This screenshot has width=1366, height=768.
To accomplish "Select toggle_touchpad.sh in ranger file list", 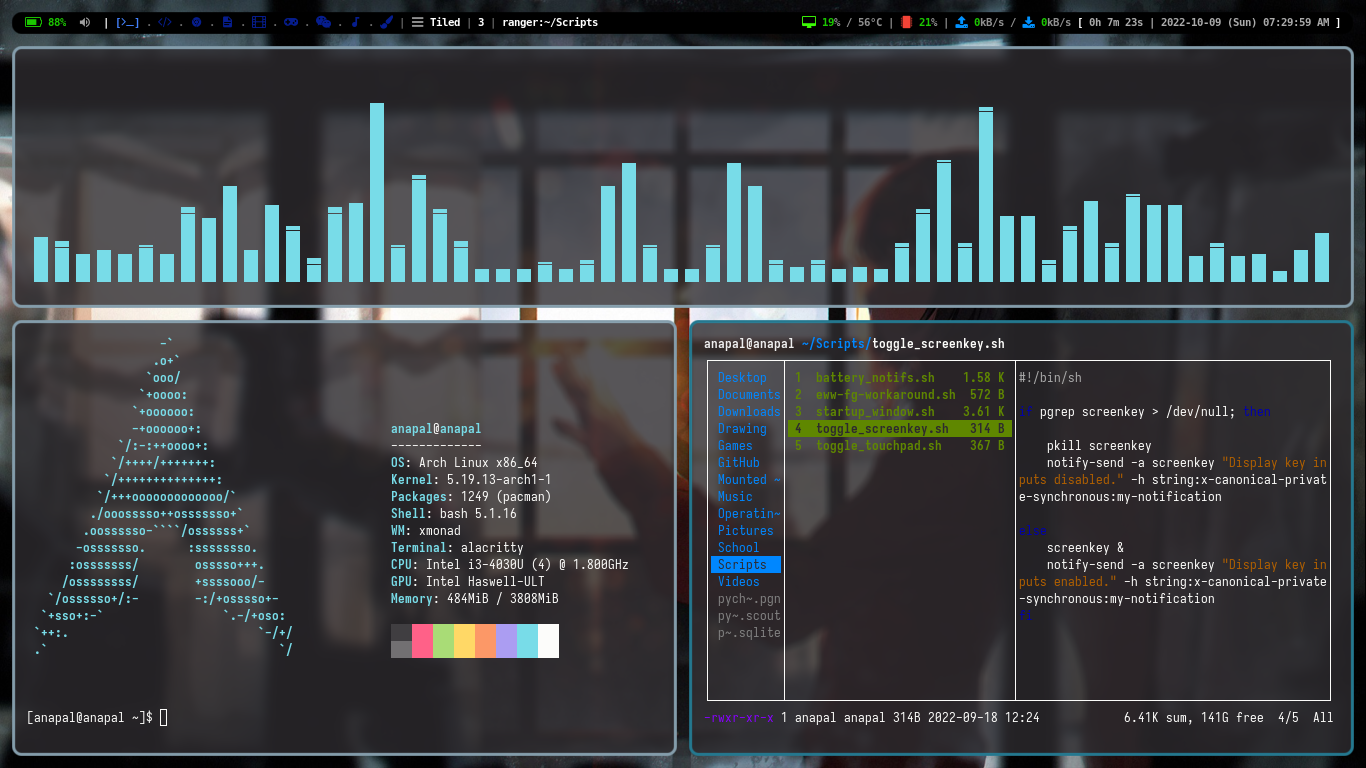I will 900,445.
